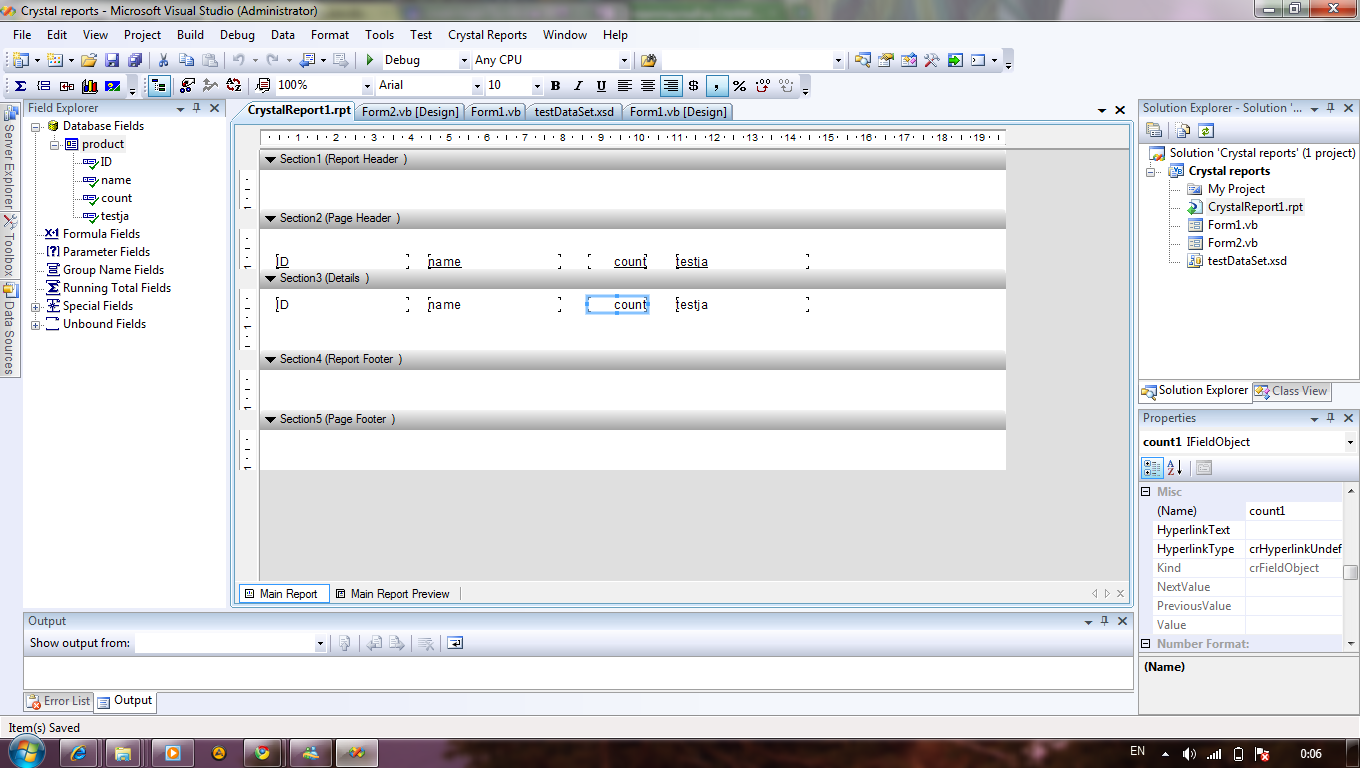Image resolution: width=1360 pixels, height=768 pixels.
Task: Refresh the Solution Explorer
Action: click(1206, 130)
